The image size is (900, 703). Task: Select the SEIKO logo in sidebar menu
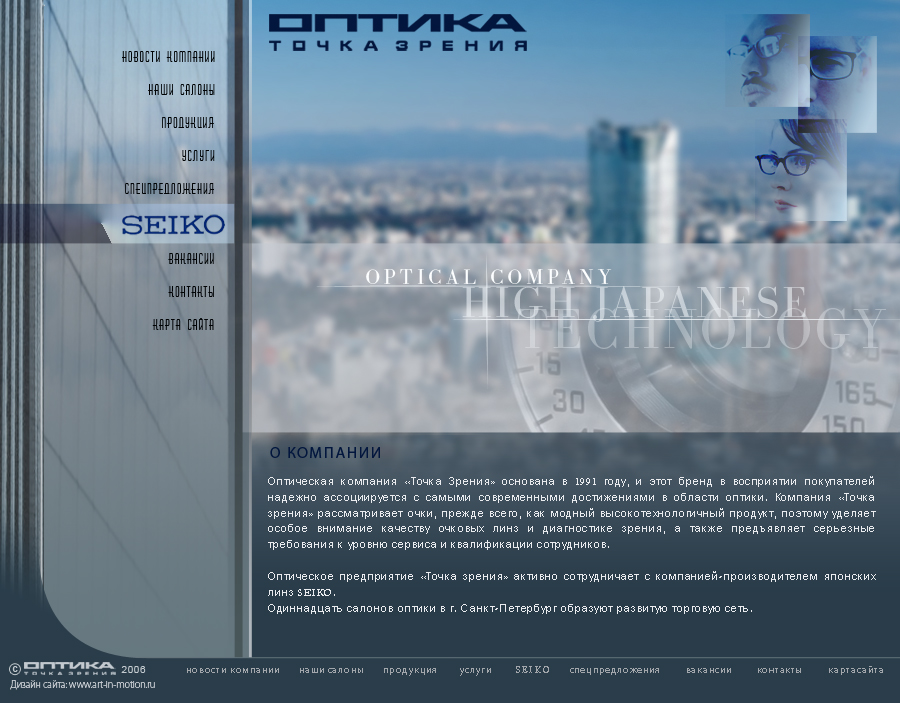click(172, 225)
